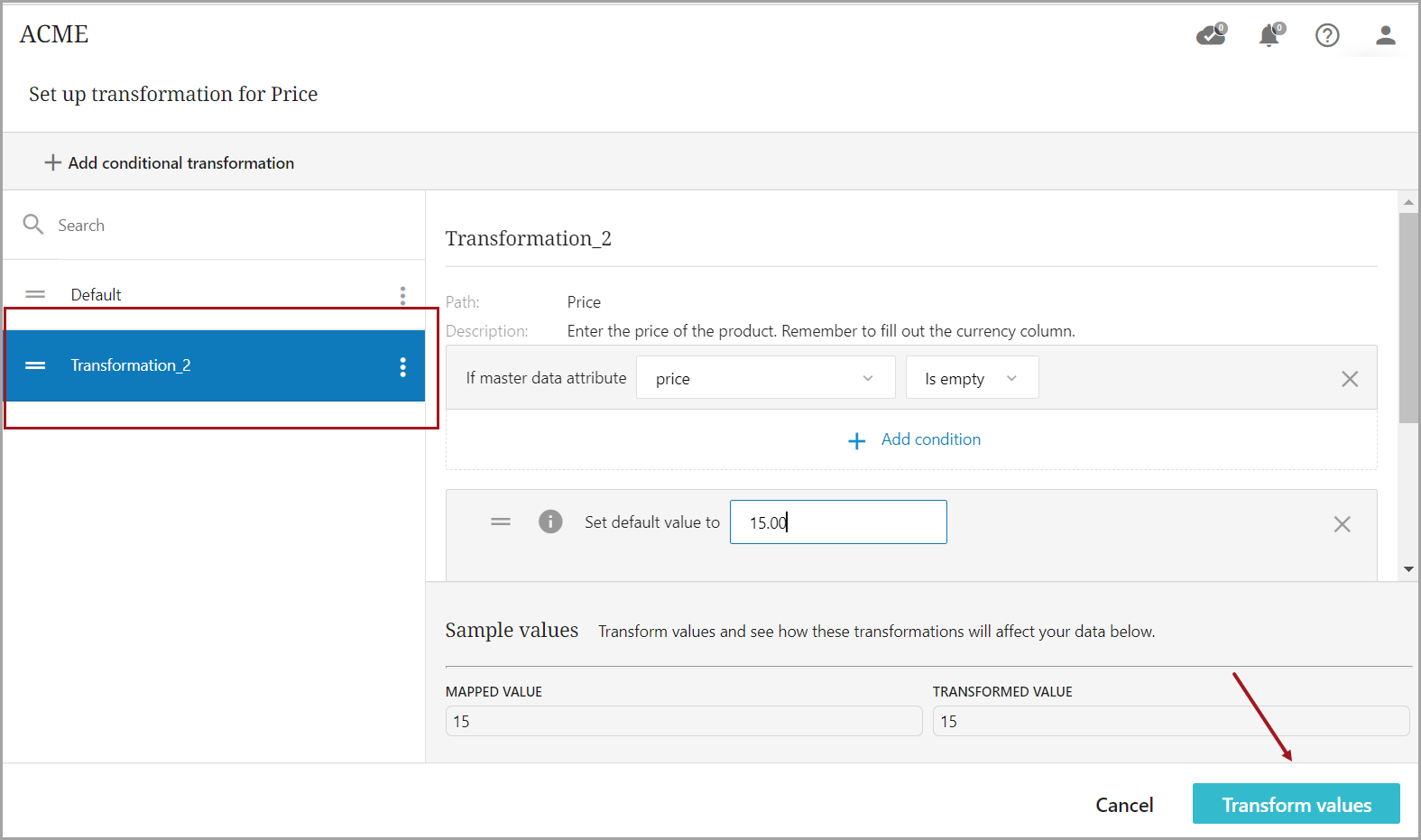Select the Default transformation in the list
This screenshot has height=840, width=1421.
[97, 295]
